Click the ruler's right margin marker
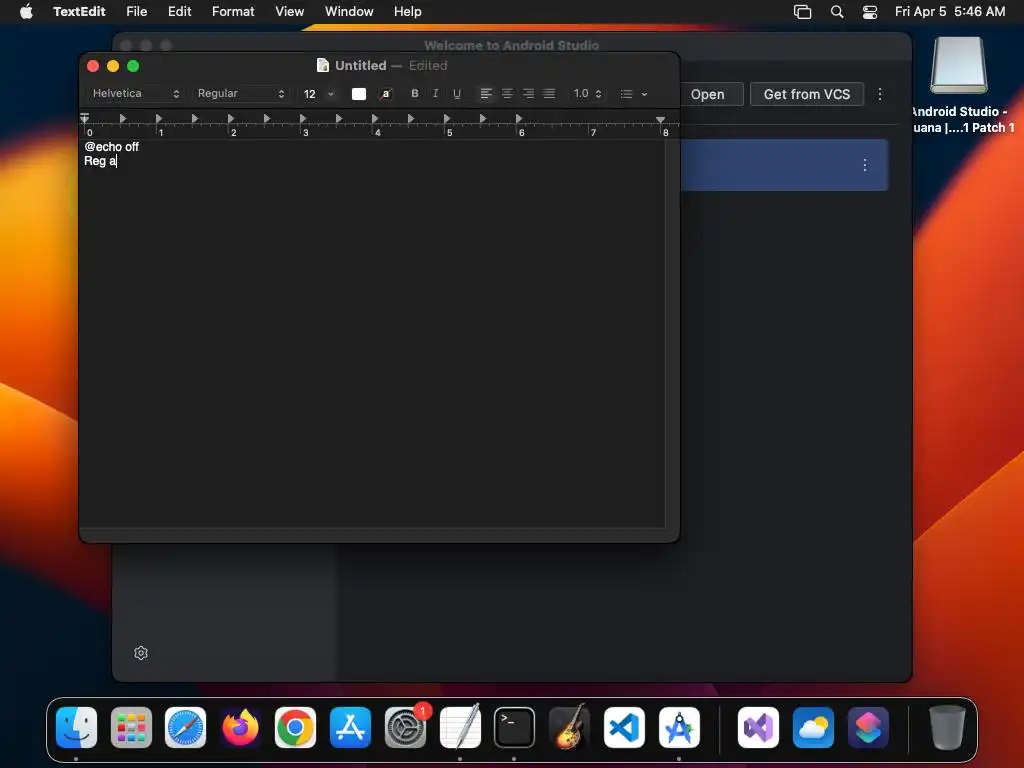 point(660,120)
